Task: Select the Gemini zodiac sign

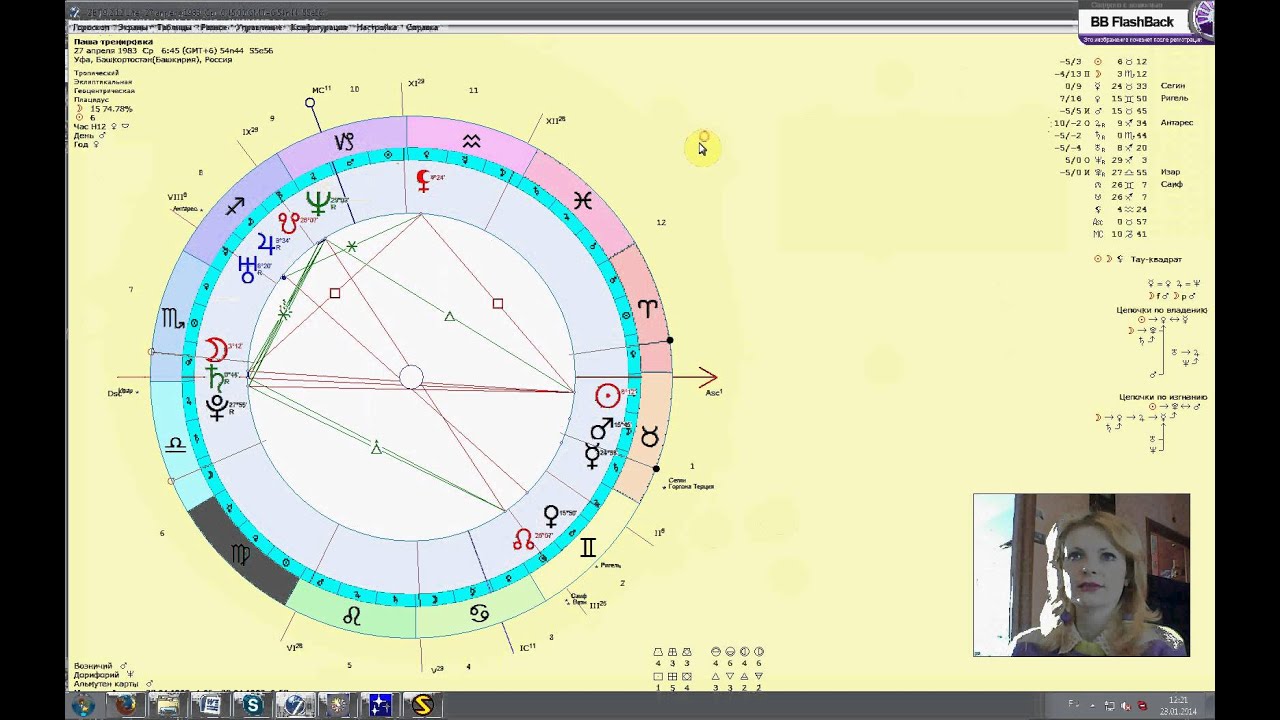Action: pos(588,548)
